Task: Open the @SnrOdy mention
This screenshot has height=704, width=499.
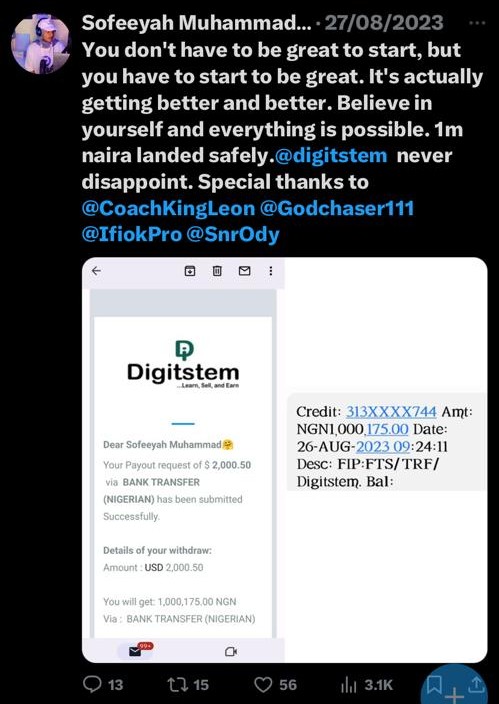Action: [x=233, y=234]
